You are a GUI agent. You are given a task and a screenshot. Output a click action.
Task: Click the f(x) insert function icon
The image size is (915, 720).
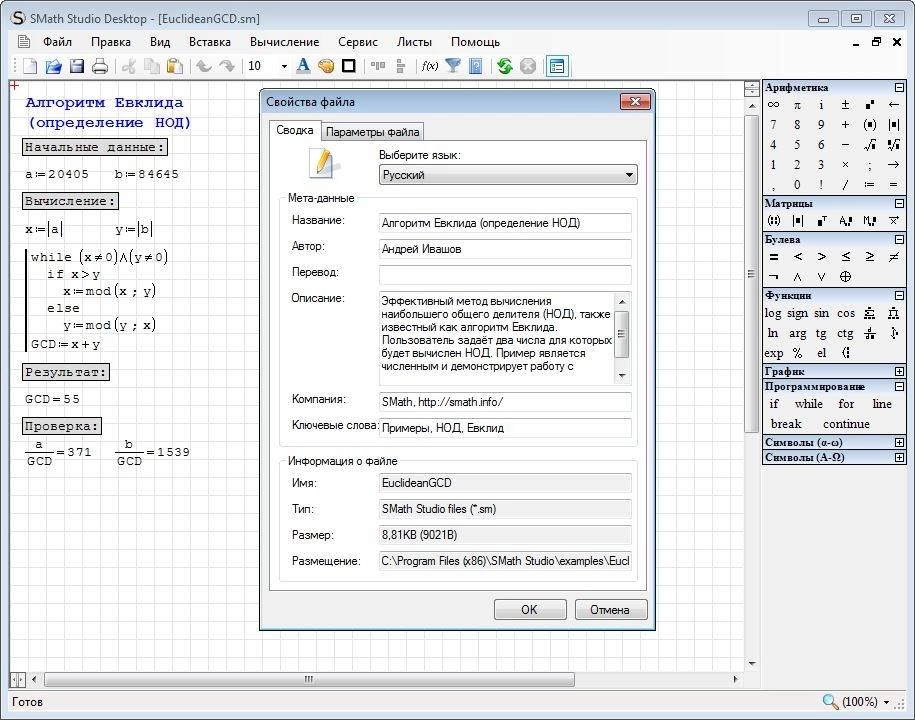429,66
